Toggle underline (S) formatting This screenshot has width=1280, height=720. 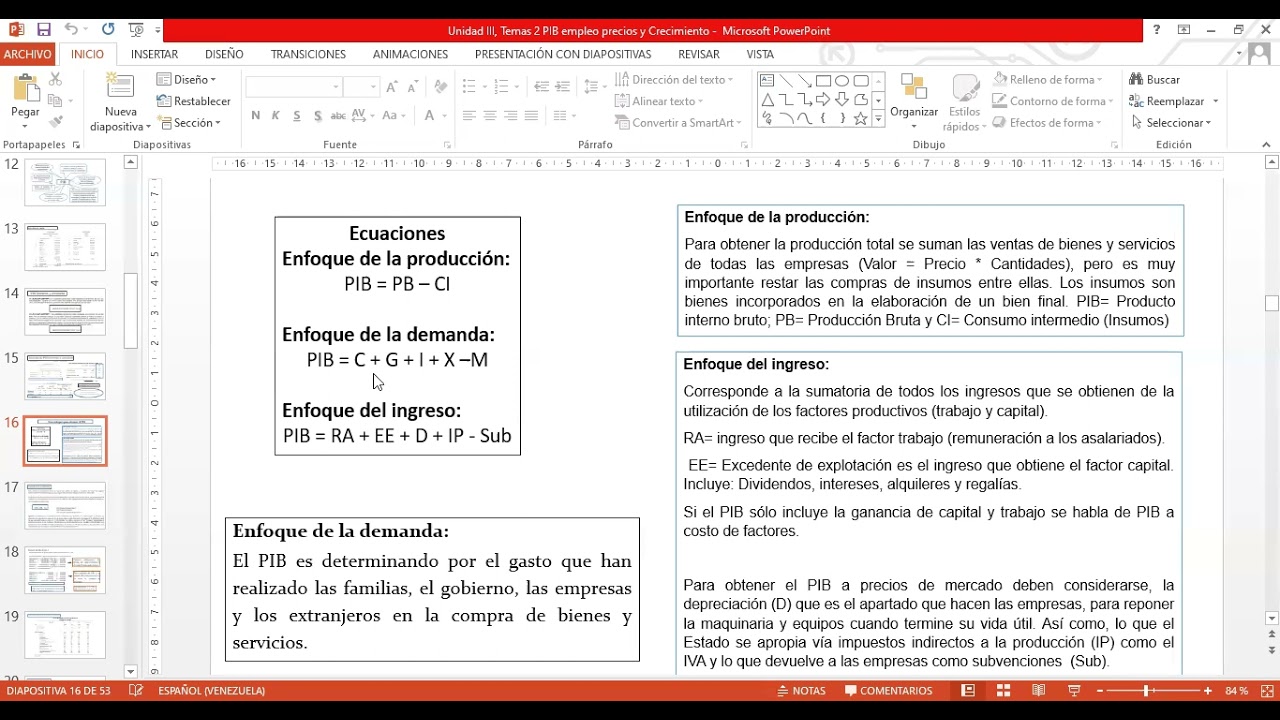tap(297, 116)
